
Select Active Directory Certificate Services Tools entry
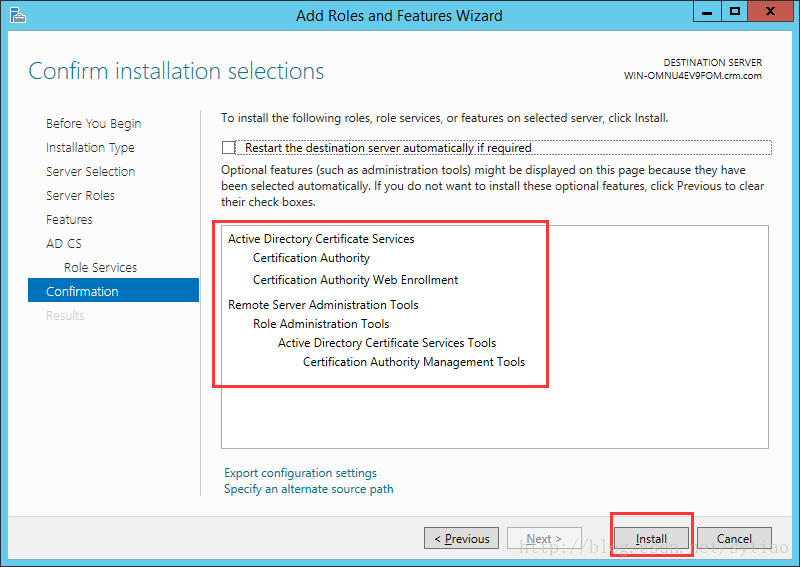coord(387,342)
